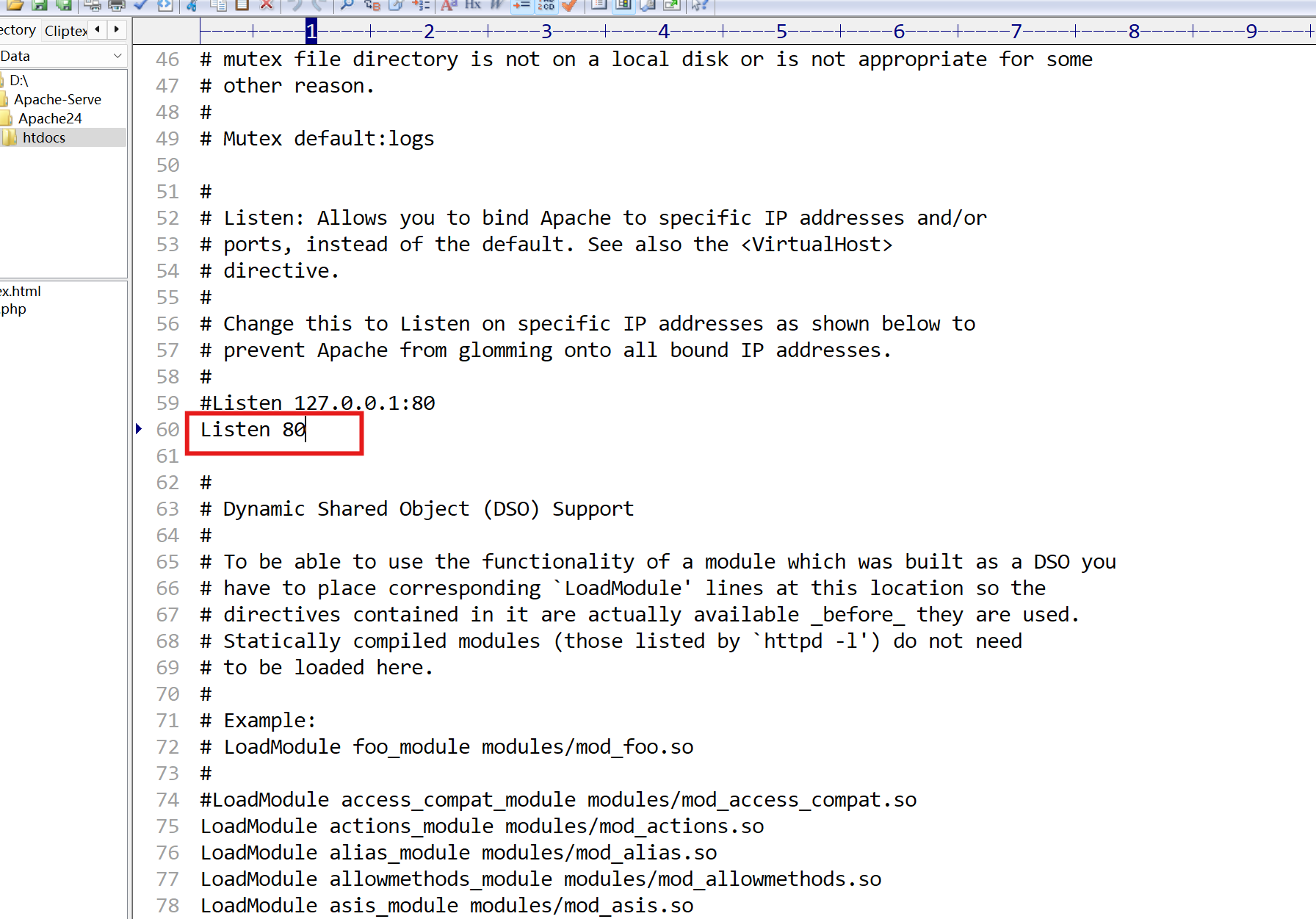Open the Data drive dropdown in the sidebar
Viewport: 1316px width, 919px height.
117,56
